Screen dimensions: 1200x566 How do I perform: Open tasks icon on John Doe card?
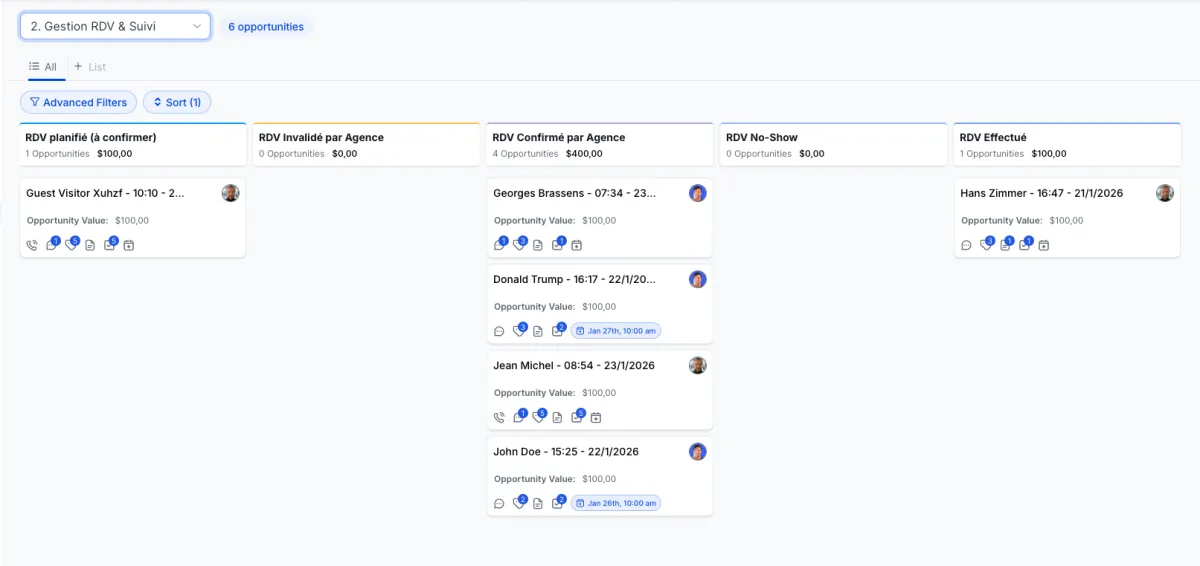coord(558,503)
